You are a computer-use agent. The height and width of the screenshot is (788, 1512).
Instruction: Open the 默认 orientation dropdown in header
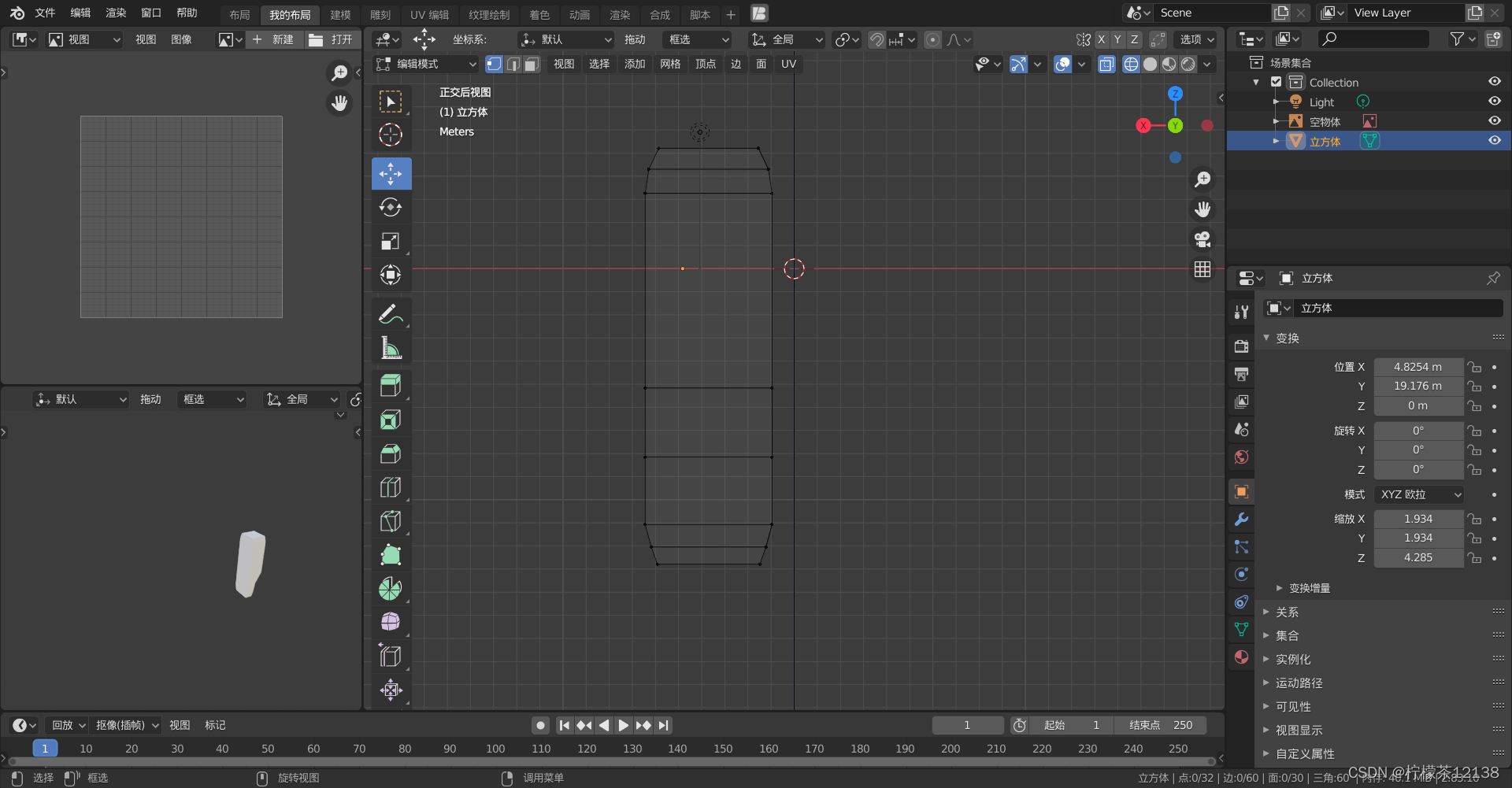click(565, 39)
